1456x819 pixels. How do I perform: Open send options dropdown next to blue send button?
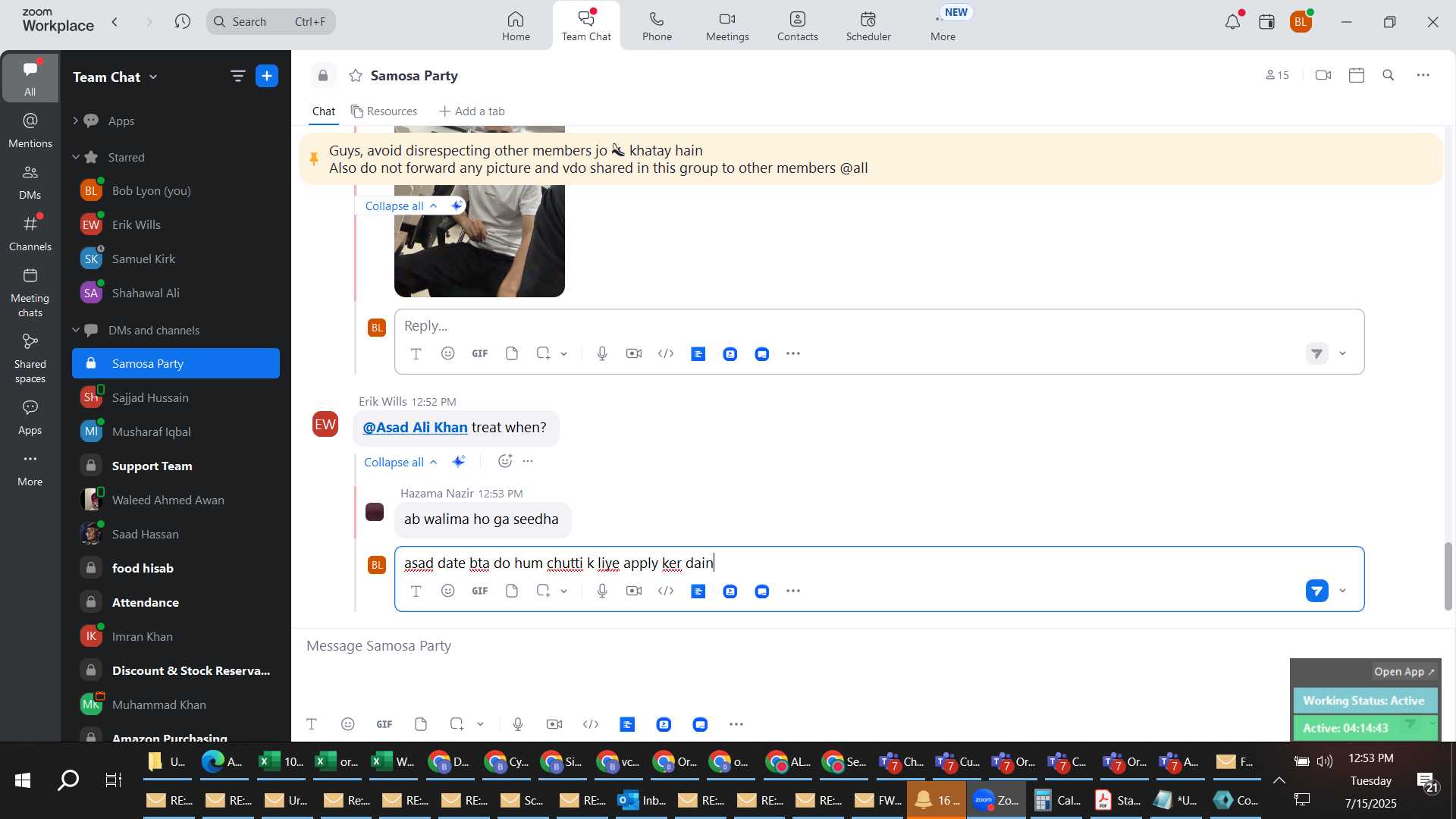[x=1343, y=591]
